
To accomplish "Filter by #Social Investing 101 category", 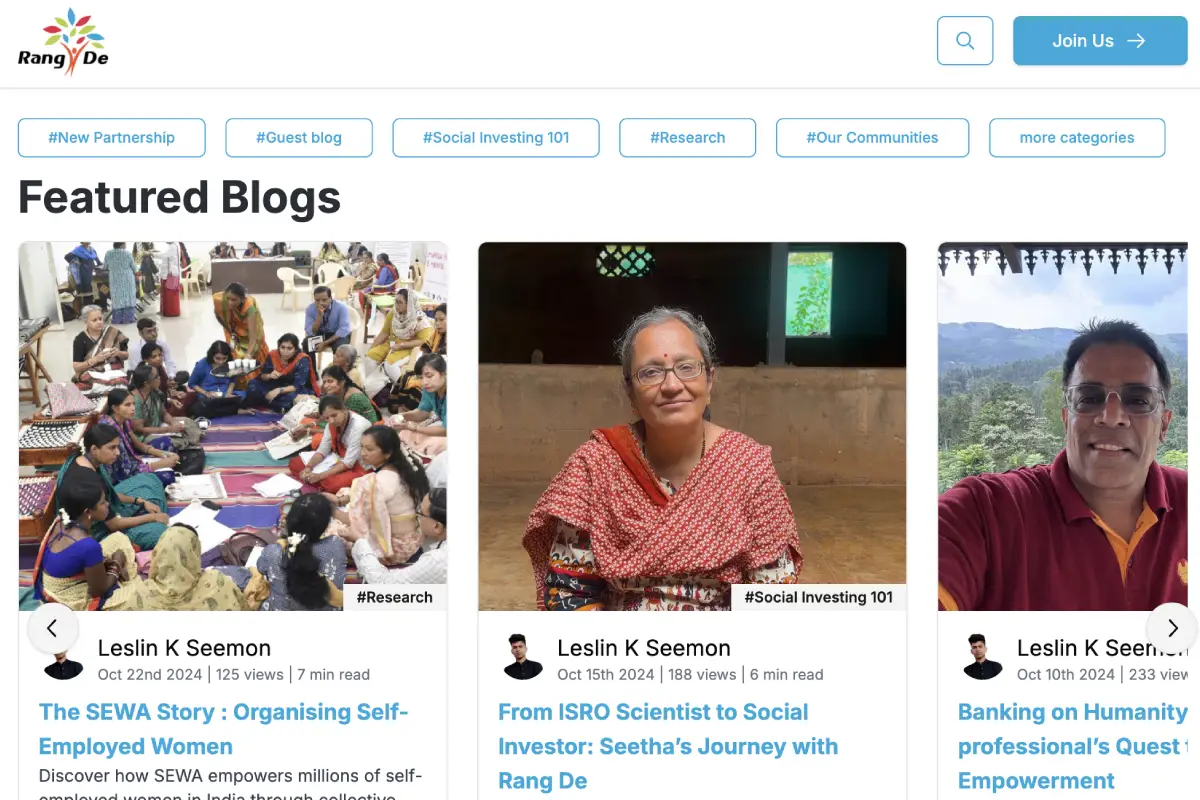I will tap(496, 137).
